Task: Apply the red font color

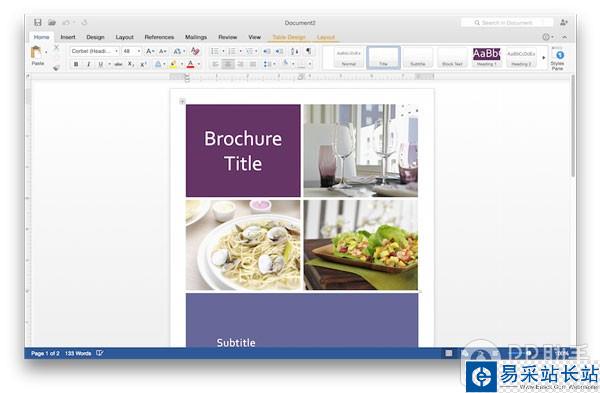Action: [x=191, y=64]
